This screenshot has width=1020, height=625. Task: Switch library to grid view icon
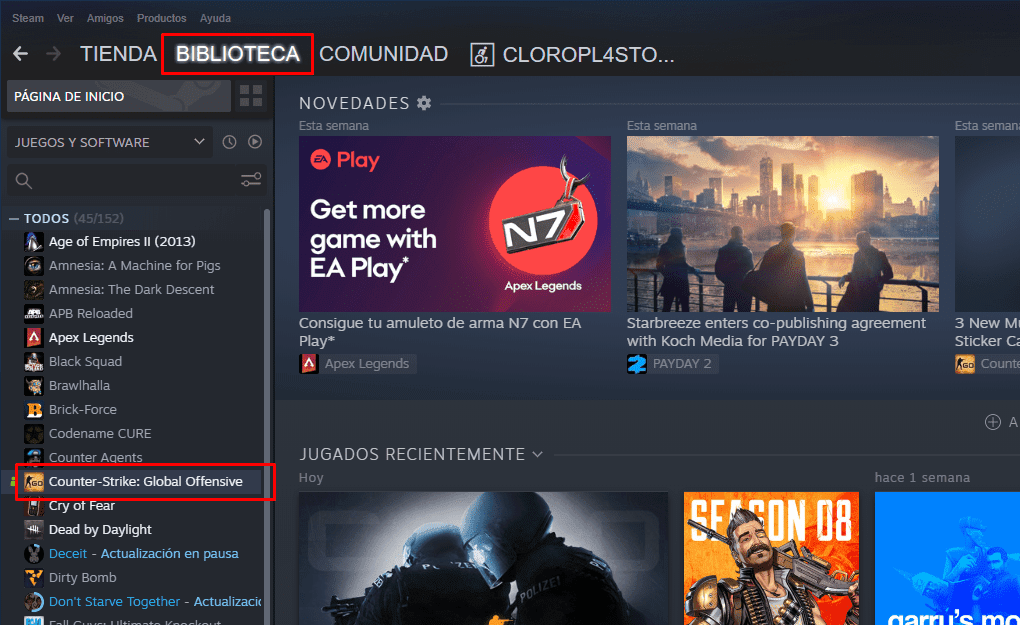point(250,96)
